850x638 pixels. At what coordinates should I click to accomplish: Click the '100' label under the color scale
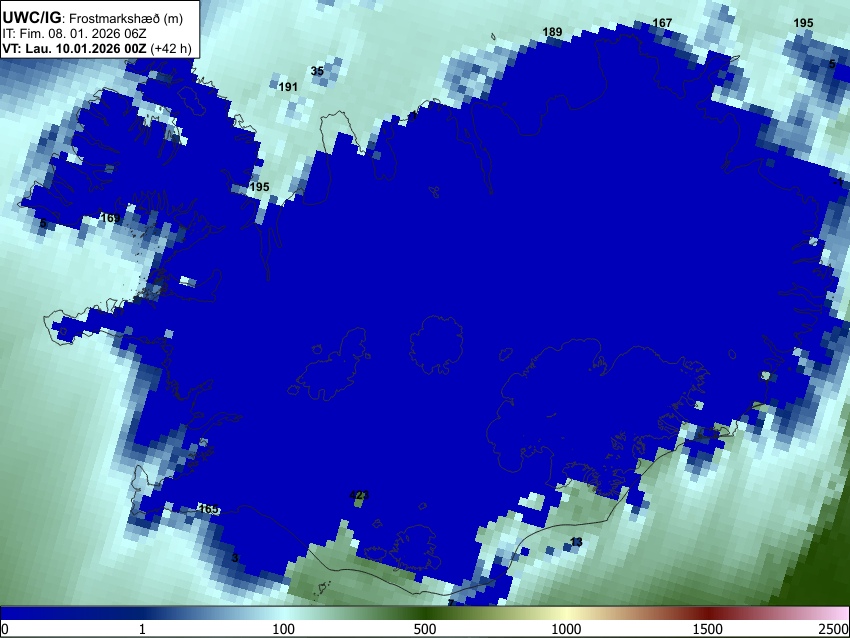(283, 629)
